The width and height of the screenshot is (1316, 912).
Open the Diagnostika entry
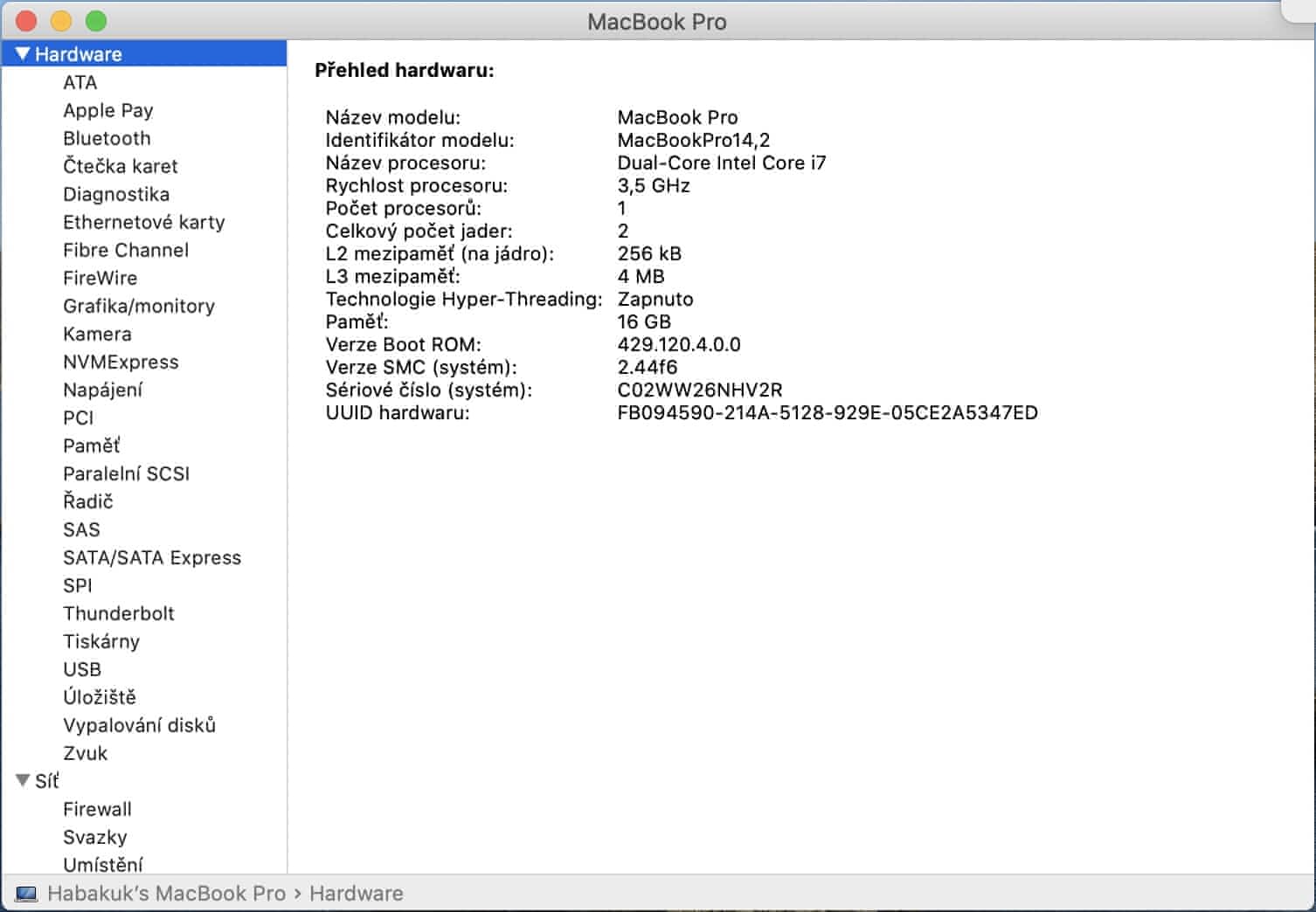tap(116, 194)
